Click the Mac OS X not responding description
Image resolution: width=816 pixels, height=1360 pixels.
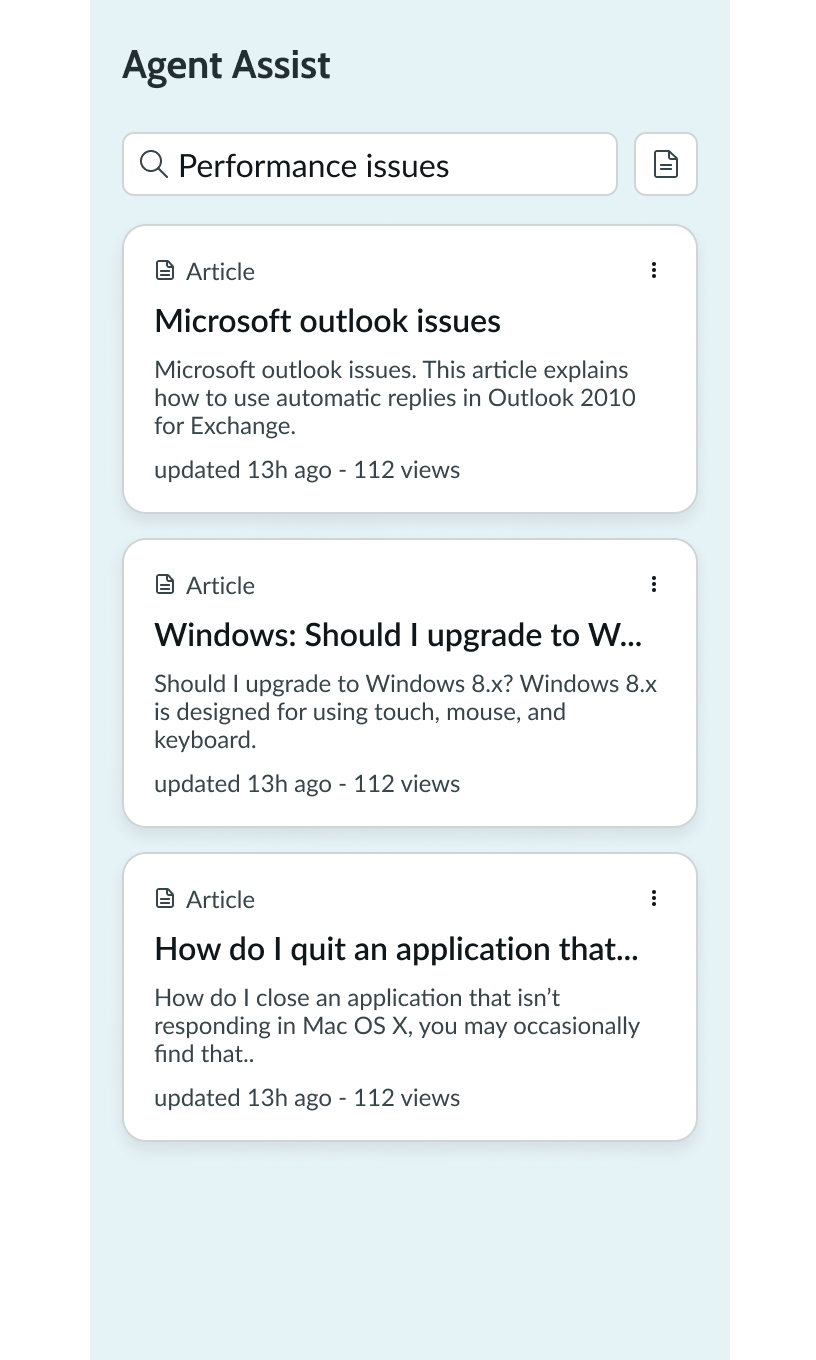[396, 1026]
